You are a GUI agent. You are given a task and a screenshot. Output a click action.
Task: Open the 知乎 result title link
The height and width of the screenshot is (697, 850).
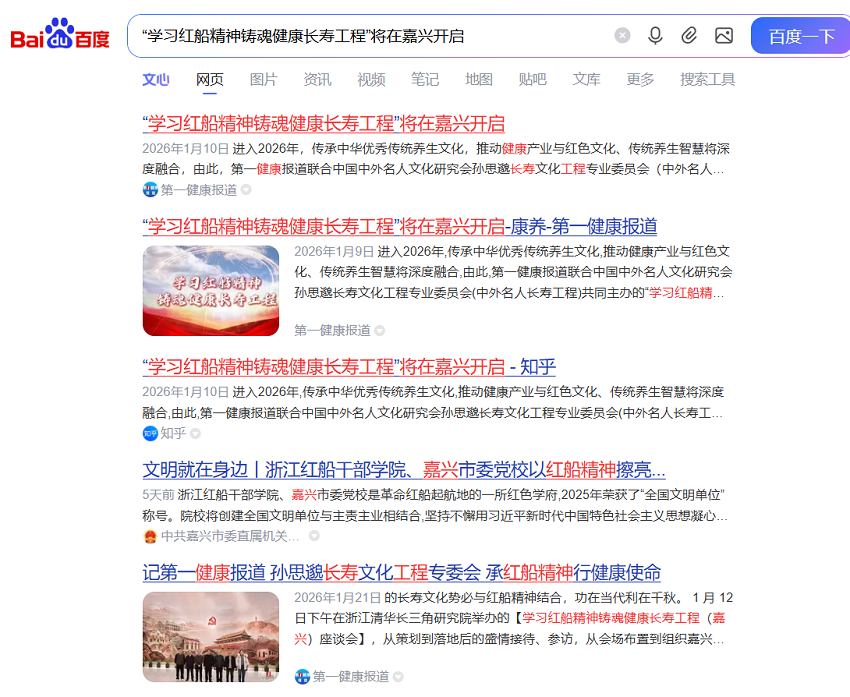pyautogui.click(x=349, y=366)
